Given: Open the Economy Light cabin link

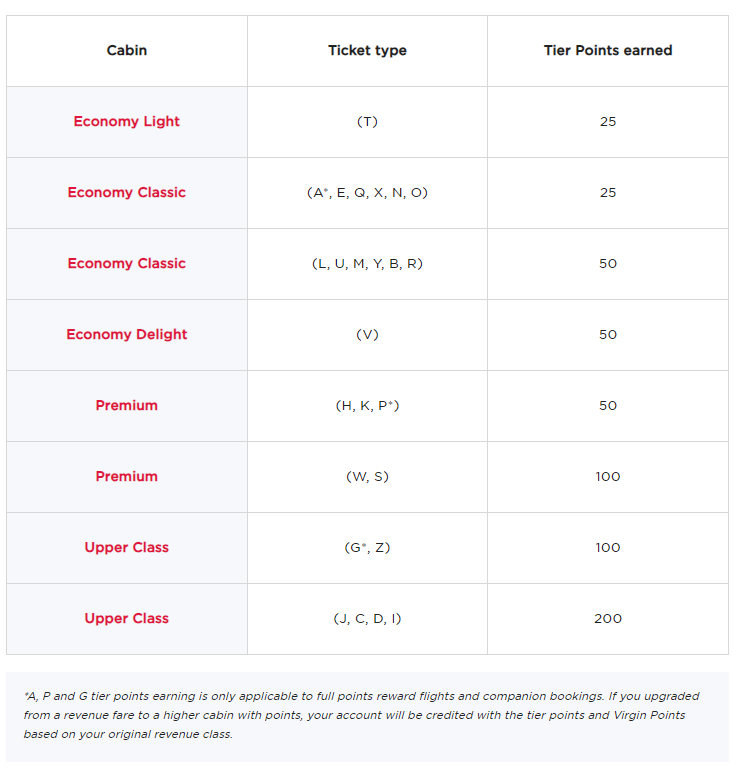Looking at the screenshot, I should point(127,122).
